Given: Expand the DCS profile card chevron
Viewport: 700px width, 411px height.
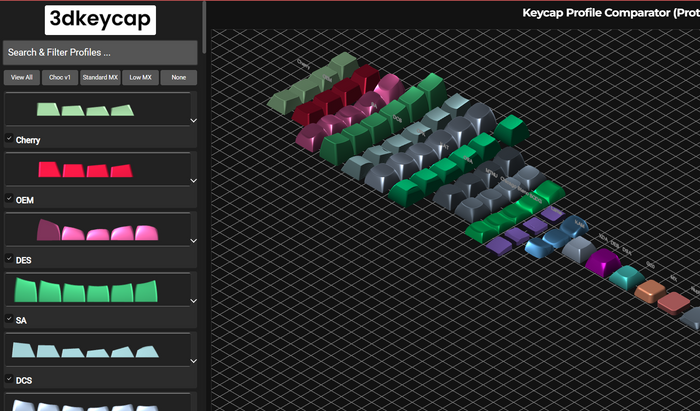Looking at the screenshot, I should pyautogui.click(x=194, y=361).
